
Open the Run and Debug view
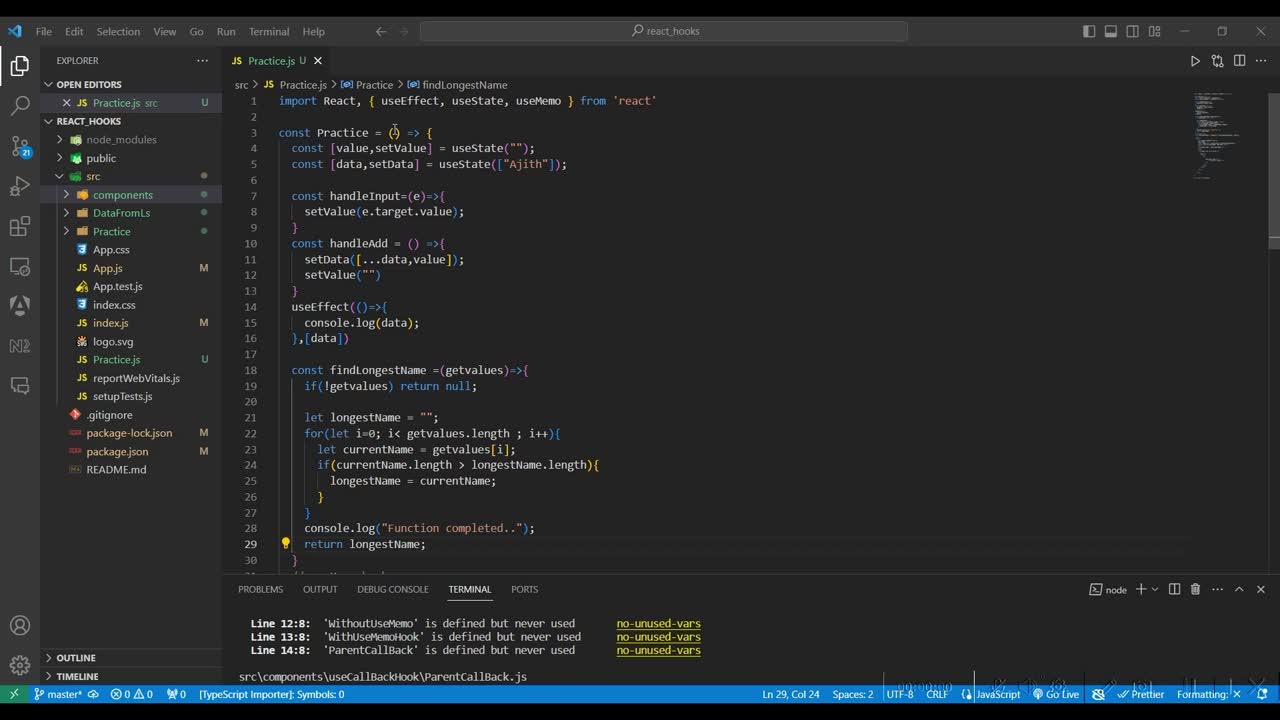pyautogui.click(x=20, y=187)
